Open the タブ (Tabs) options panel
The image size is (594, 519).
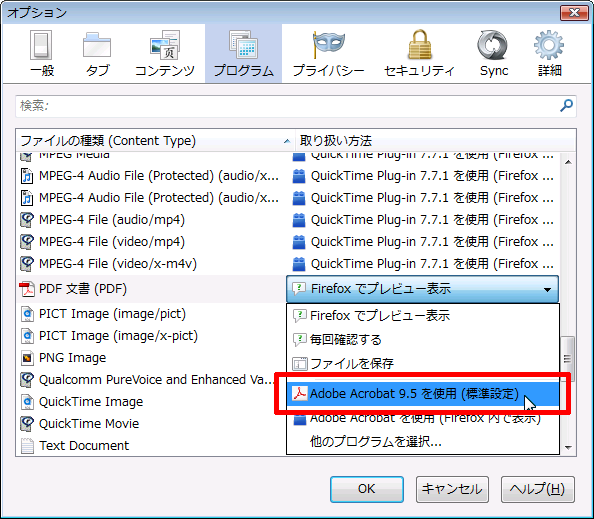(x=97, y=54)
